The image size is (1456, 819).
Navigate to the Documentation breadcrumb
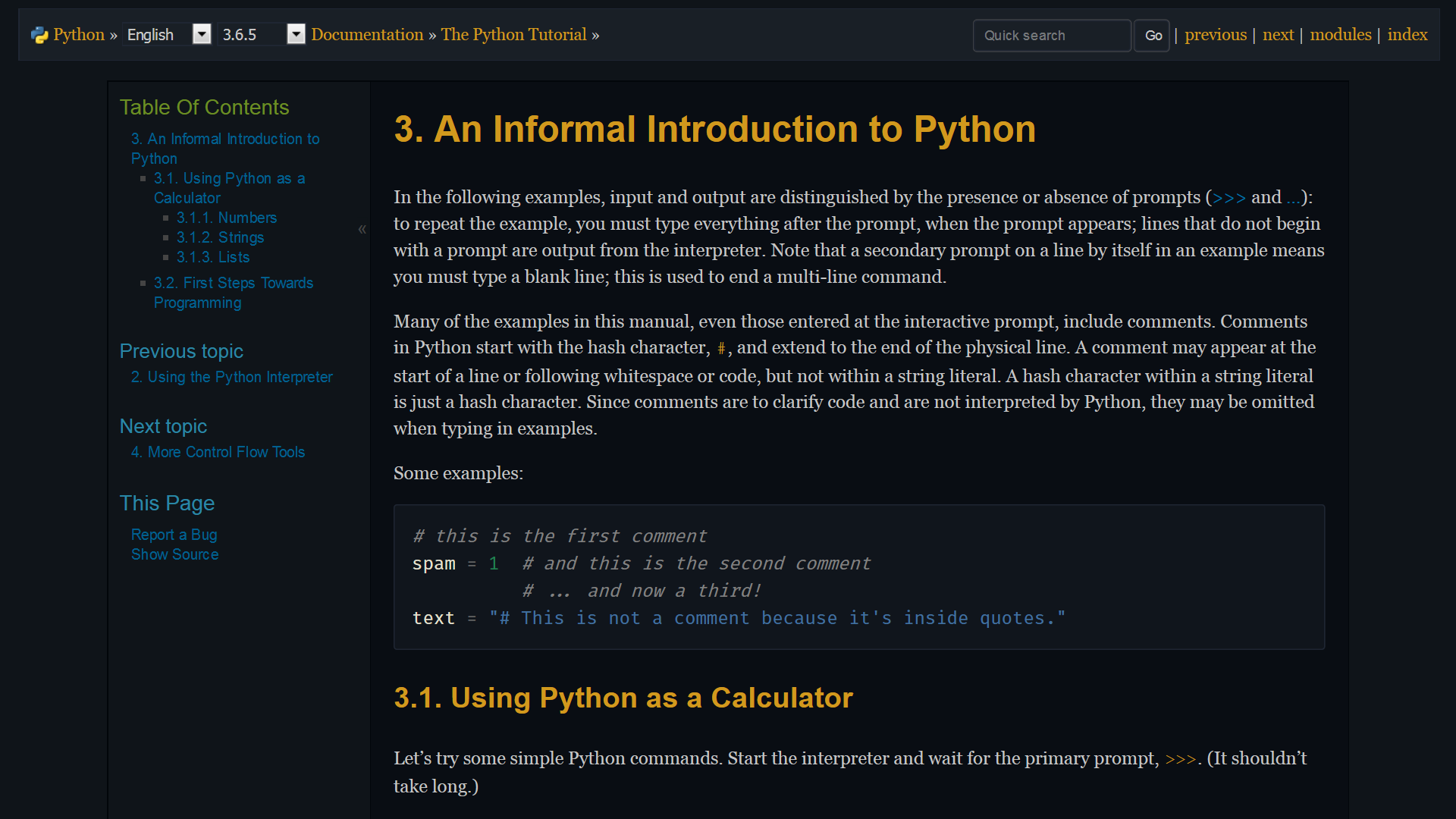(367, 34)
